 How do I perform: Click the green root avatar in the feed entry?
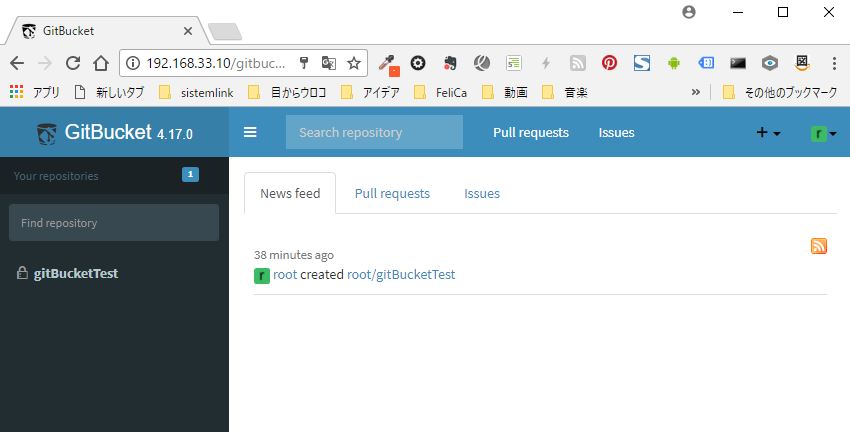point(262,275)
